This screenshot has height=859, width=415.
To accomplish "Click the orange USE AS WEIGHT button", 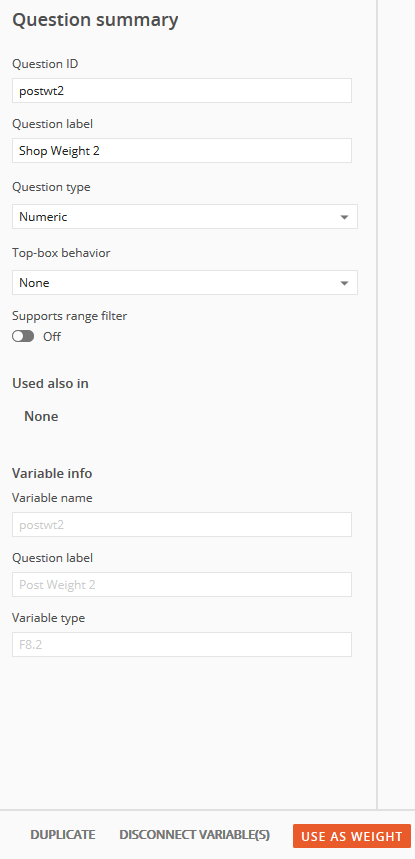I will point(352,837).
